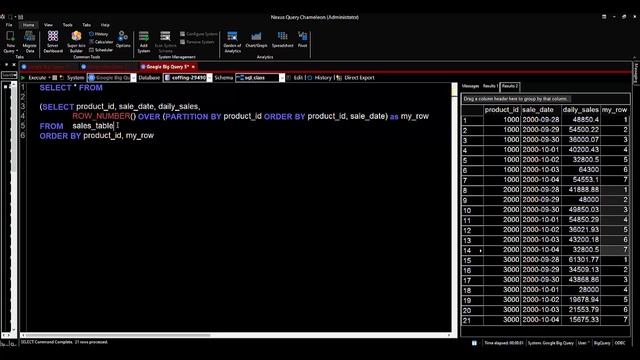Open the Scheduler tool

101,50
